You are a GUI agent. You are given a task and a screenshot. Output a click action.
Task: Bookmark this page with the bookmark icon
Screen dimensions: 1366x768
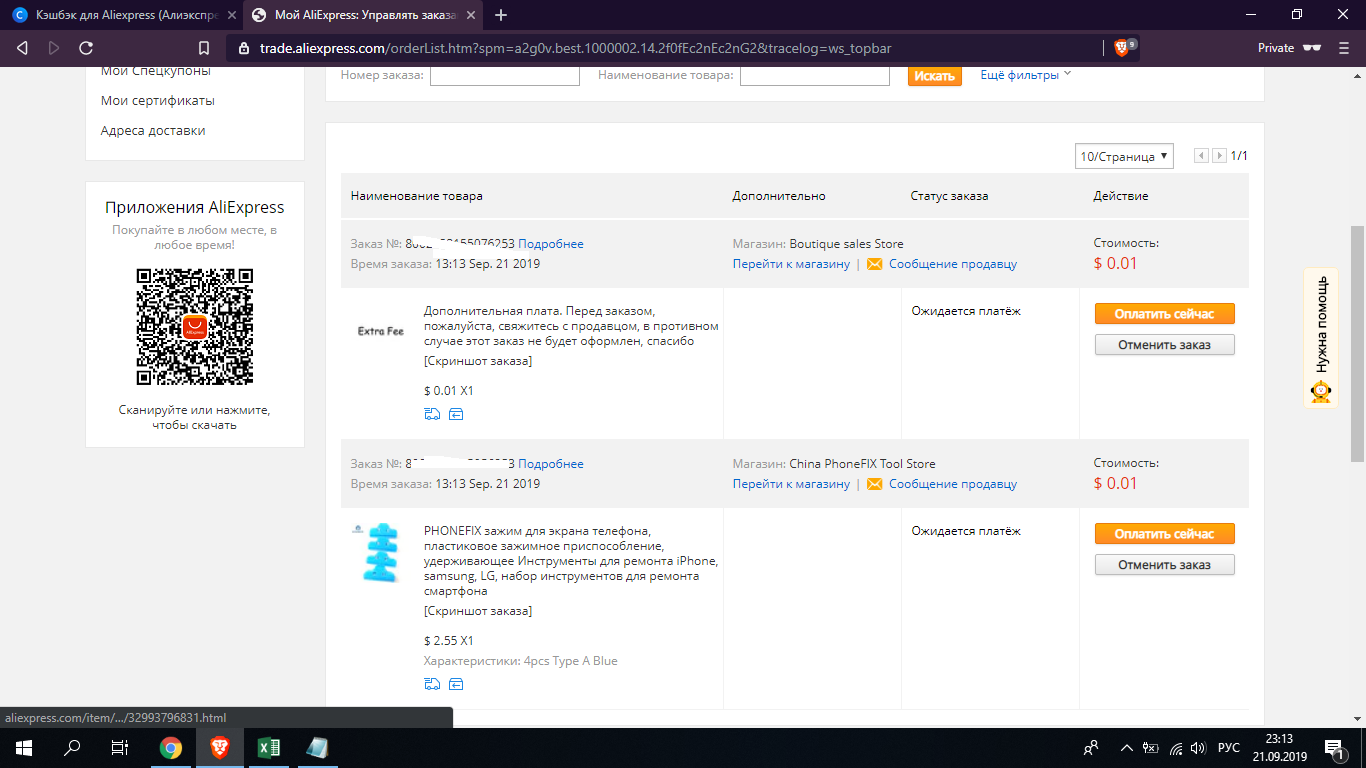click(204, 48)
